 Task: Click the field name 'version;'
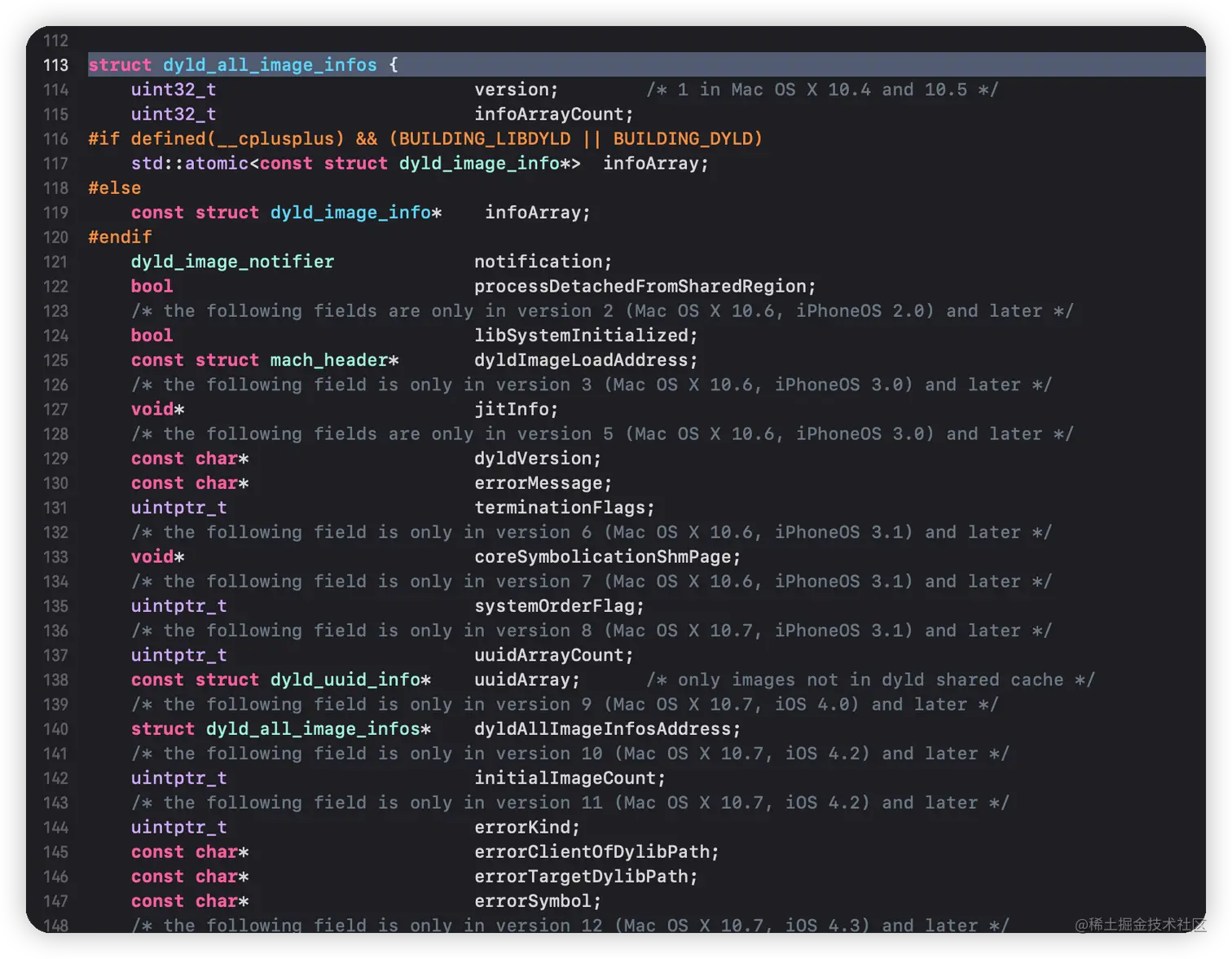click(517, 90)
